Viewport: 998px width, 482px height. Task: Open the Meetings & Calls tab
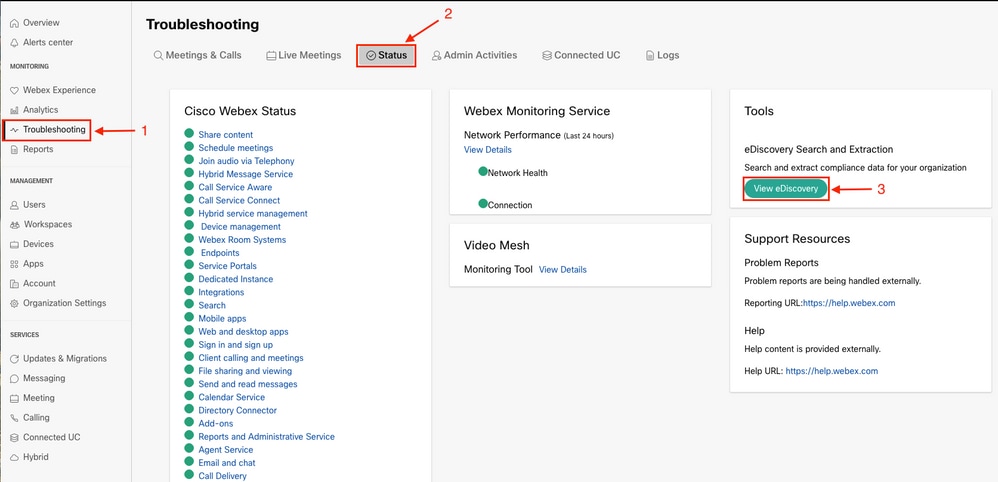(x=197, y=55)
